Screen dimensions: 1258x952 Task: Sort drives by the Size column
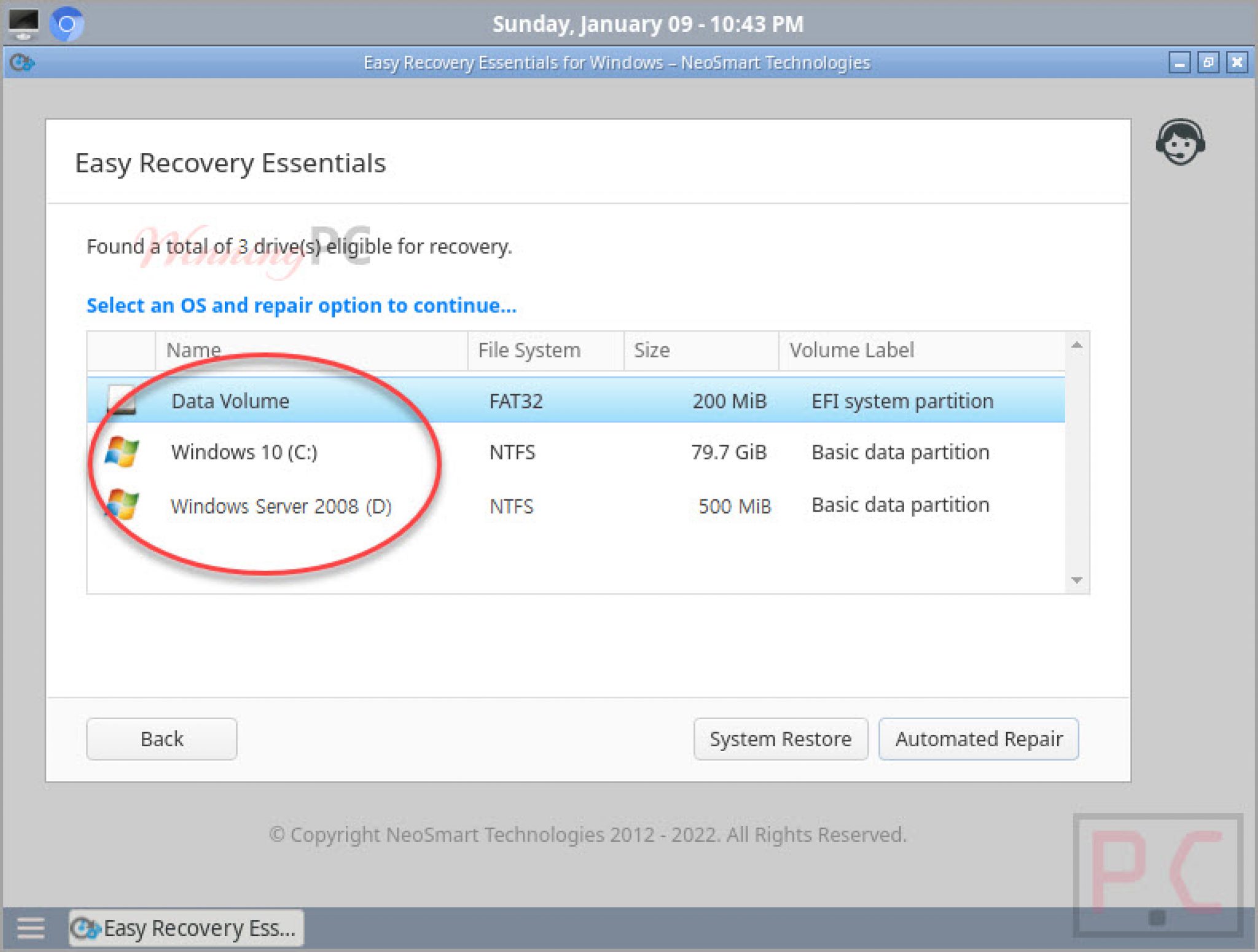pos(650,350)
